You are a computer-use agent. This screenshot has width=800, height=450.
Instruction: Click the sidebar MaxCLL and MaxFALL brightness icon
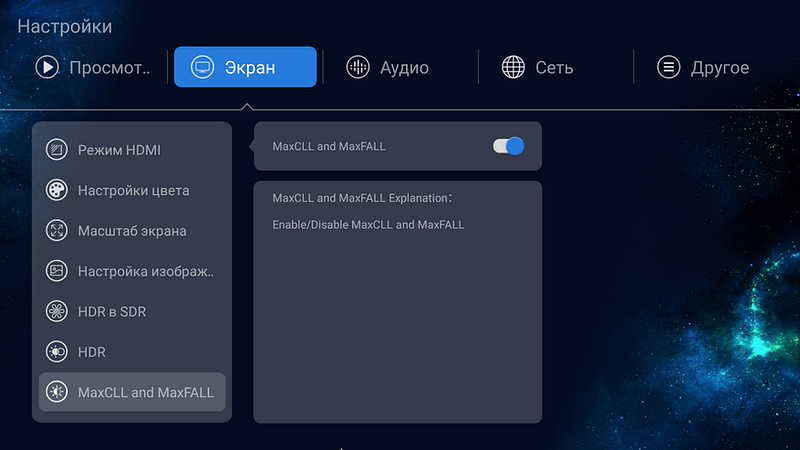[57, 393]
